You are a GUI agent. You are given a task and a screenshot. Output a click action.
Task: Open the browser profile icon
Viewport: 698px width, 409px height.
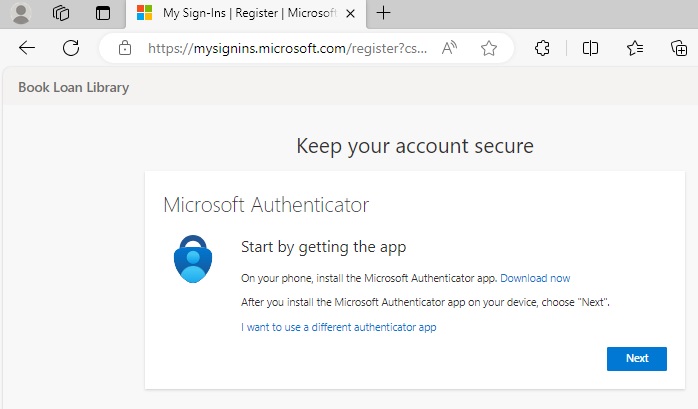pos(20,13)
